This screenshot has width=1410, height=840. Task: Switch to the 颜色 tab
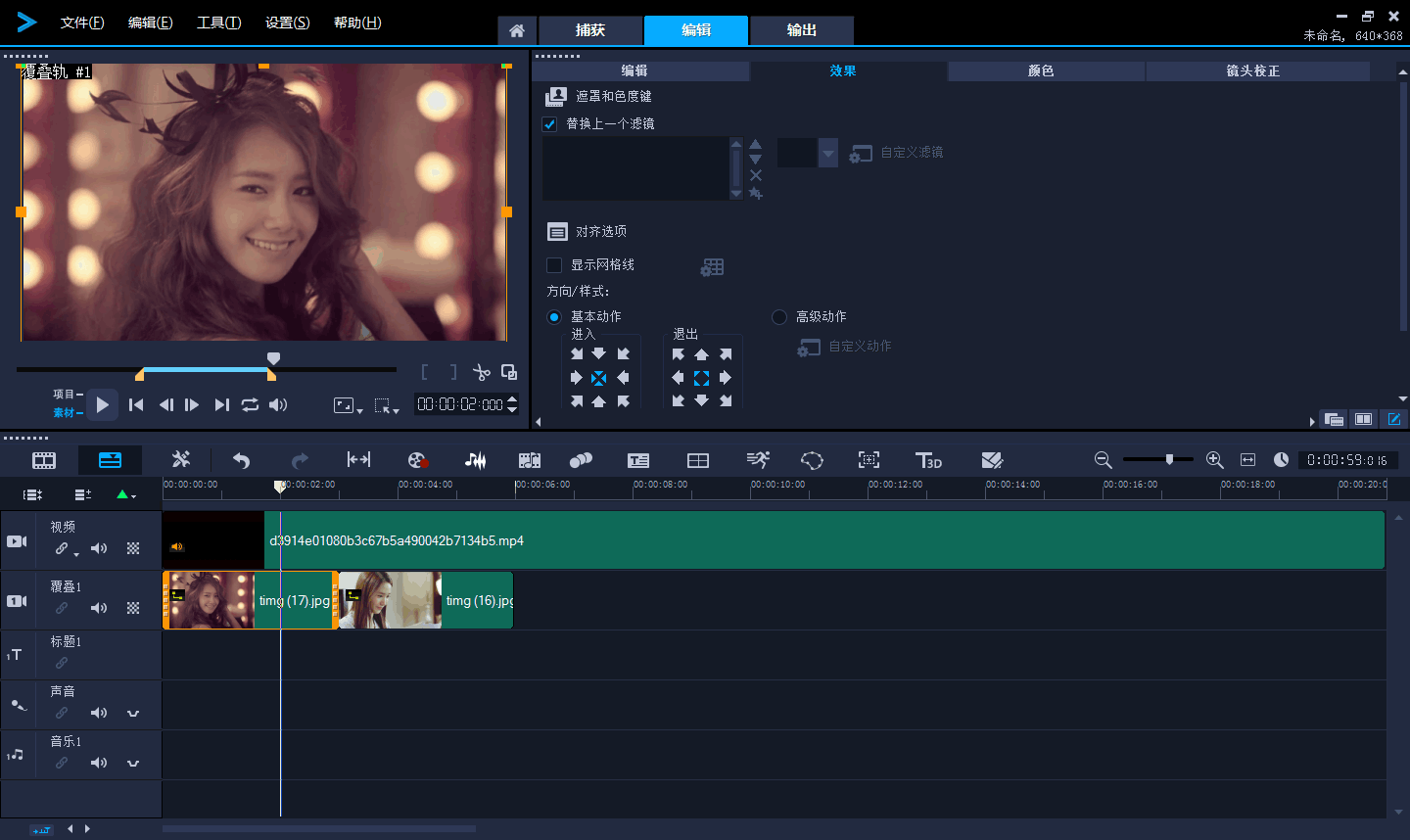point(1041,71)
